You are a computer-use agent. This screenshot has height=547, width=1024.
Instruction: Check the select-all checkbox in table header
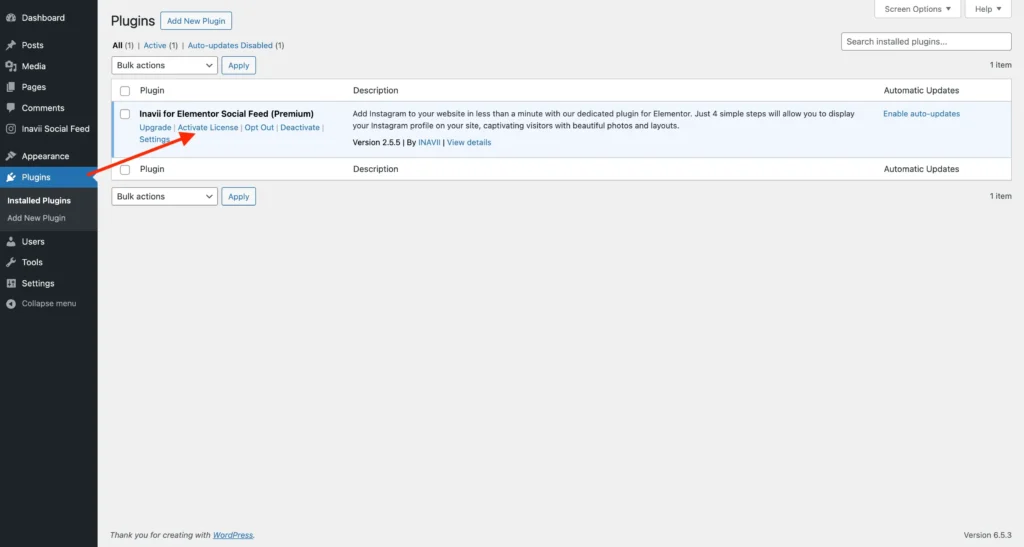[x=125, y=91]
